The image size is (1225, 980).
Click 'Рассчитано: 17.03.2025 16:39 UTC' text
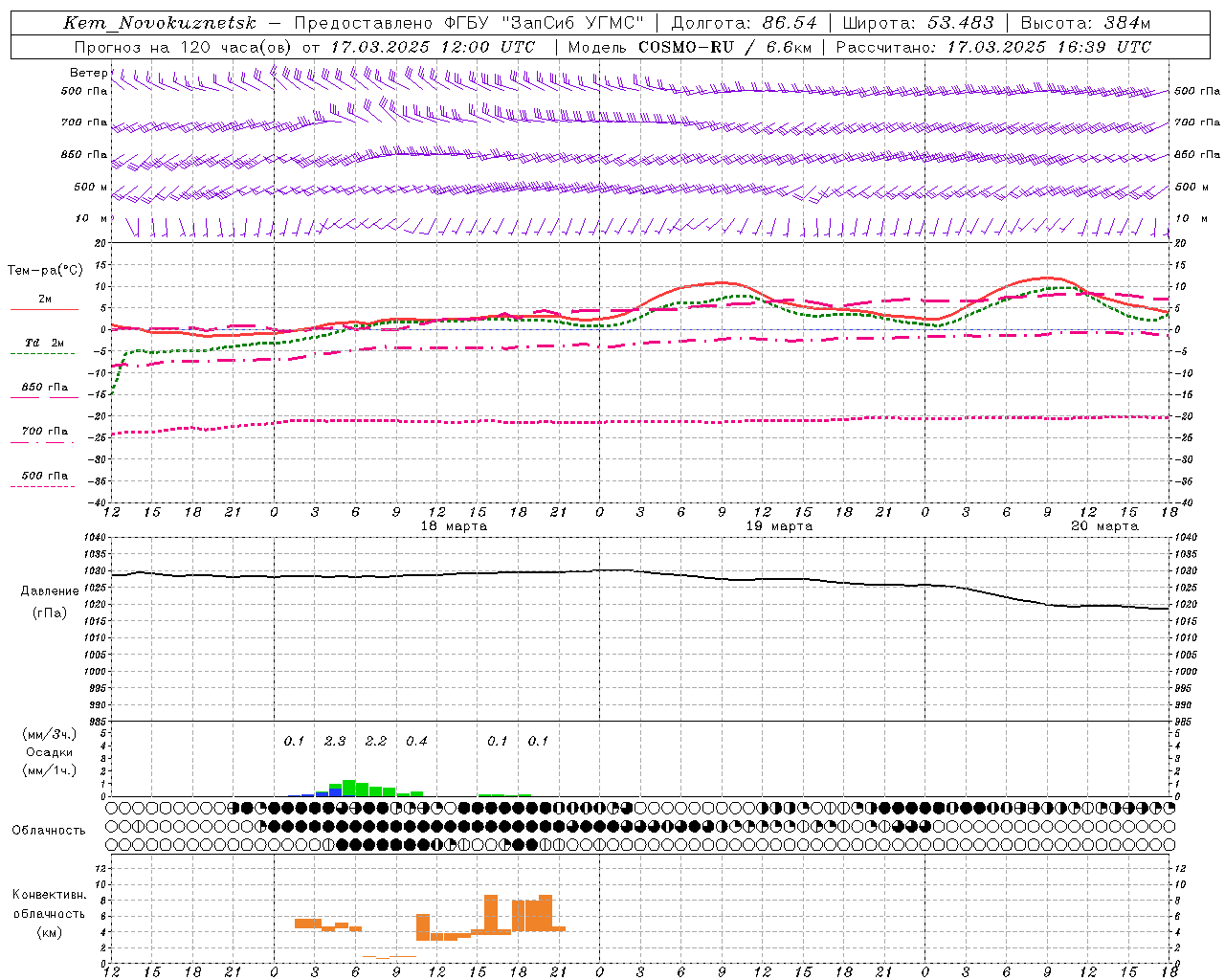click(993, 47)
